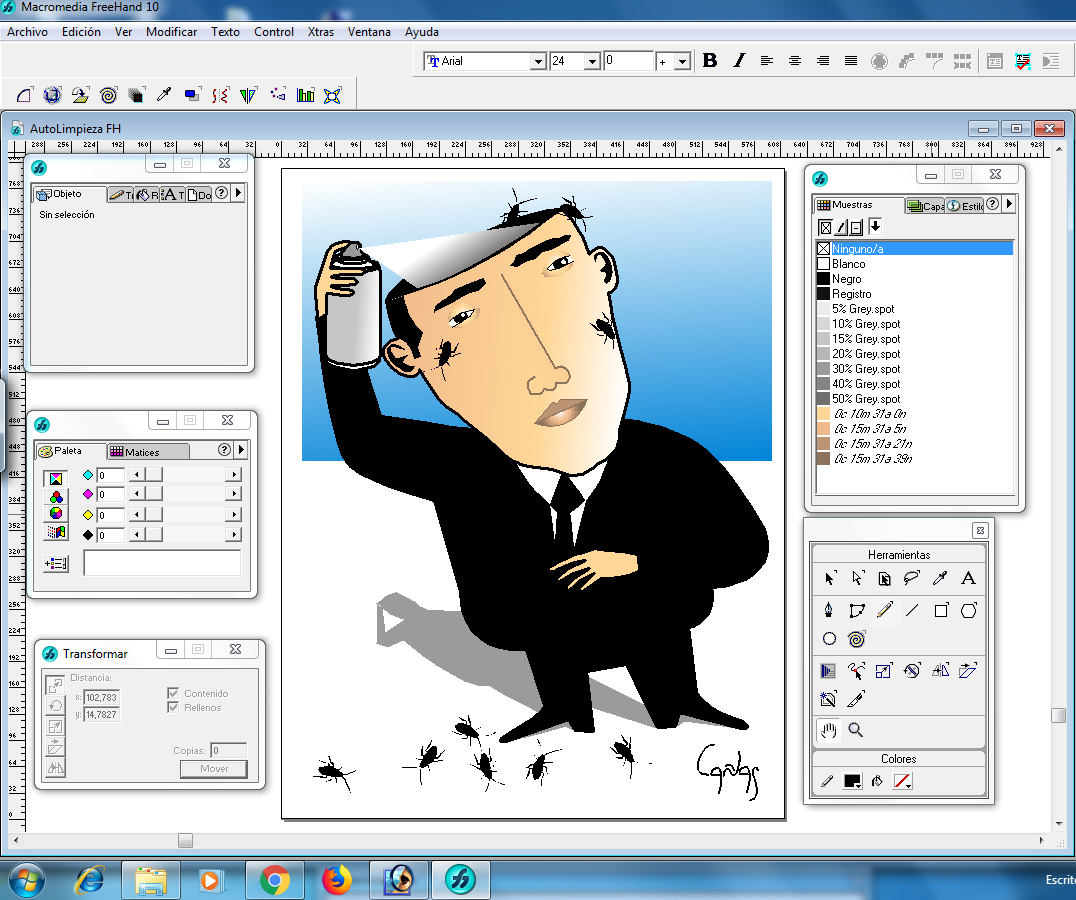Click the Bold formatting button
Image resolution: width=1076 pixels, height=900 pixels.
tap(710, 60)
